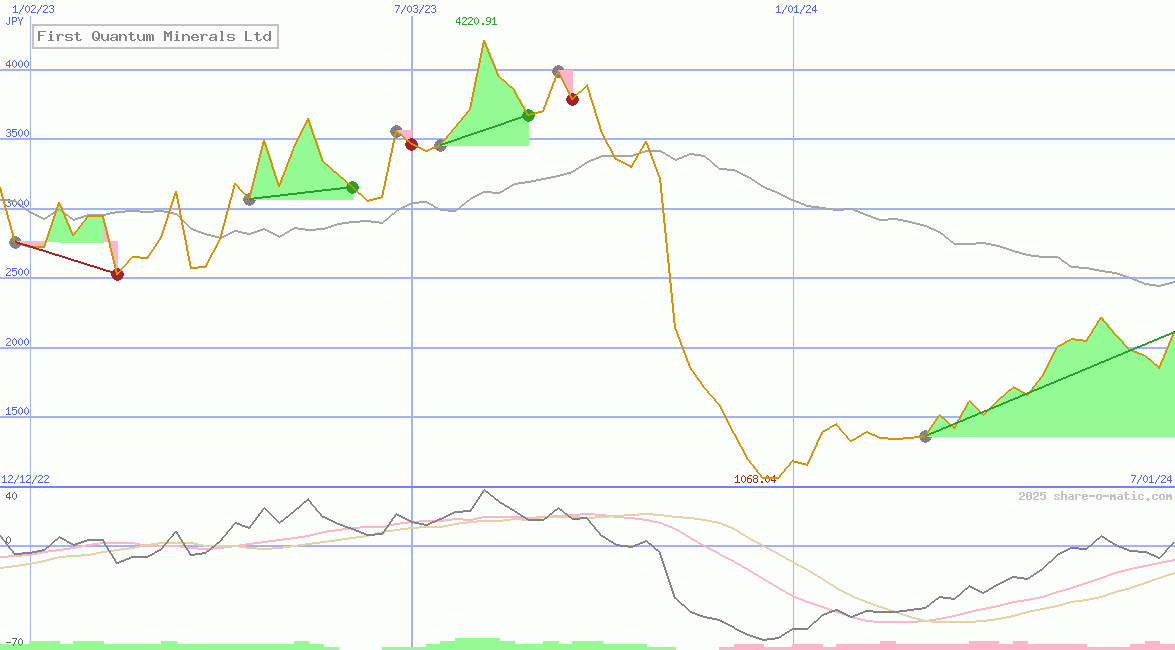Click the 4220.91 peak price label

click(476, 21)
